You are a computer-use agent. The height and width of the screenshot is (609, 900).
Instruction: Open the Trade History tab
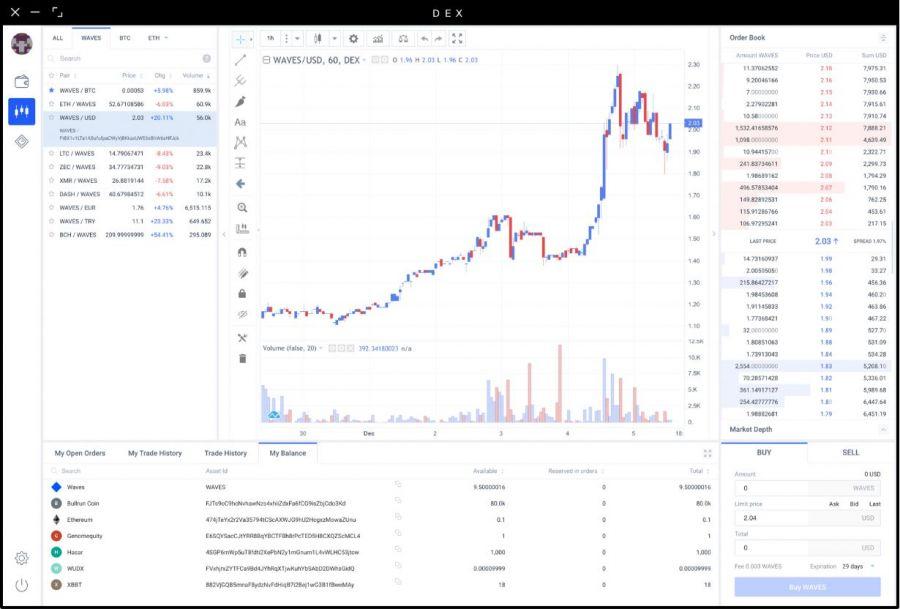click(226, 453)
